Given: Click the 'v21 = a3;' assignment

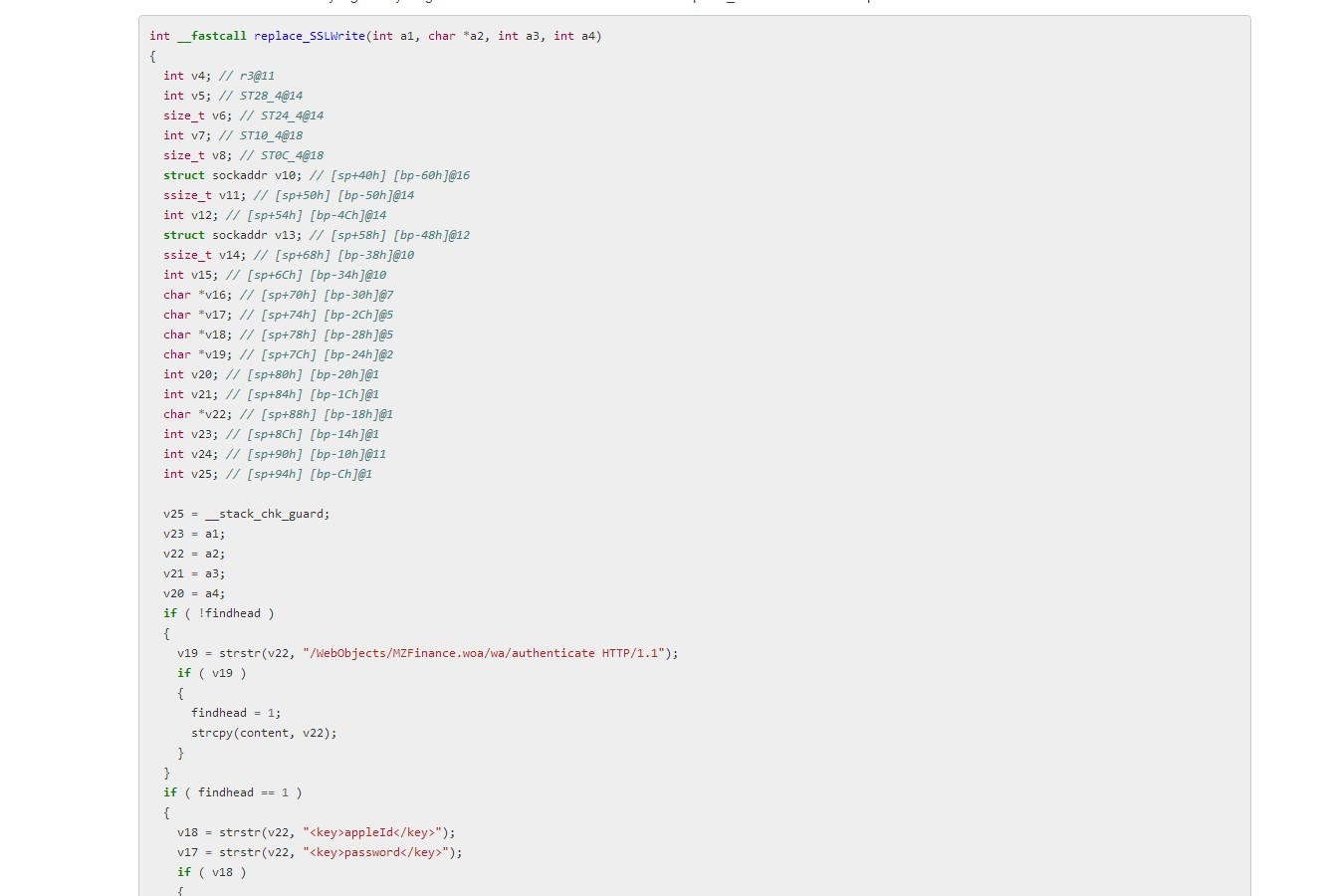Looking at the screenshot, I should point(195,573).
